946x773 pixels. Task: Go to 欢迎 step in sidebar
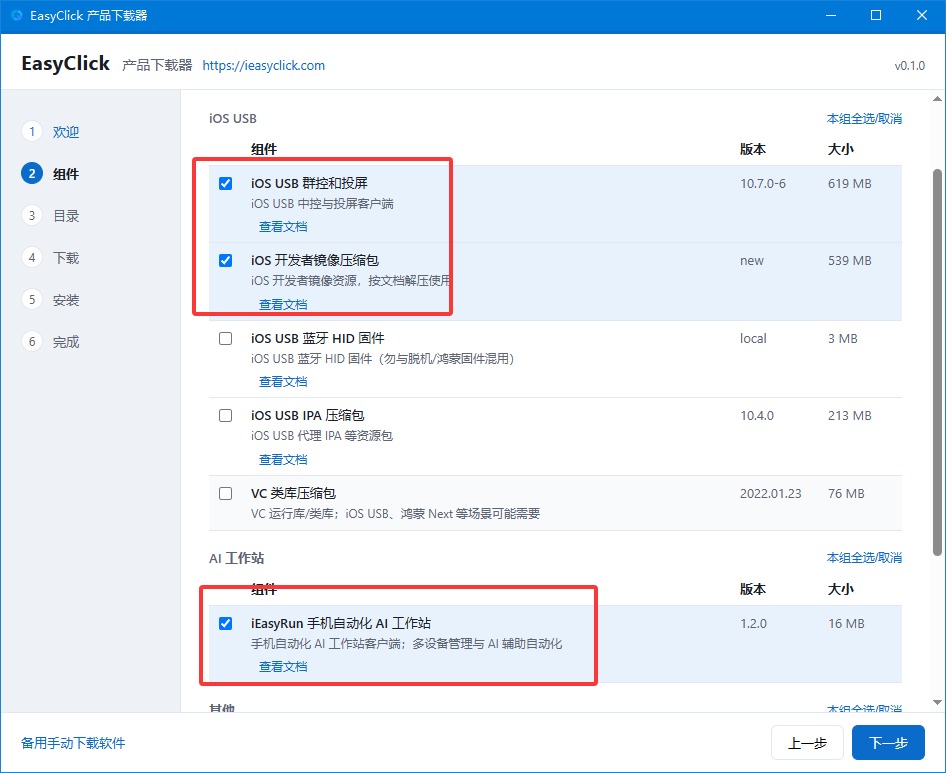pos(66,132)
